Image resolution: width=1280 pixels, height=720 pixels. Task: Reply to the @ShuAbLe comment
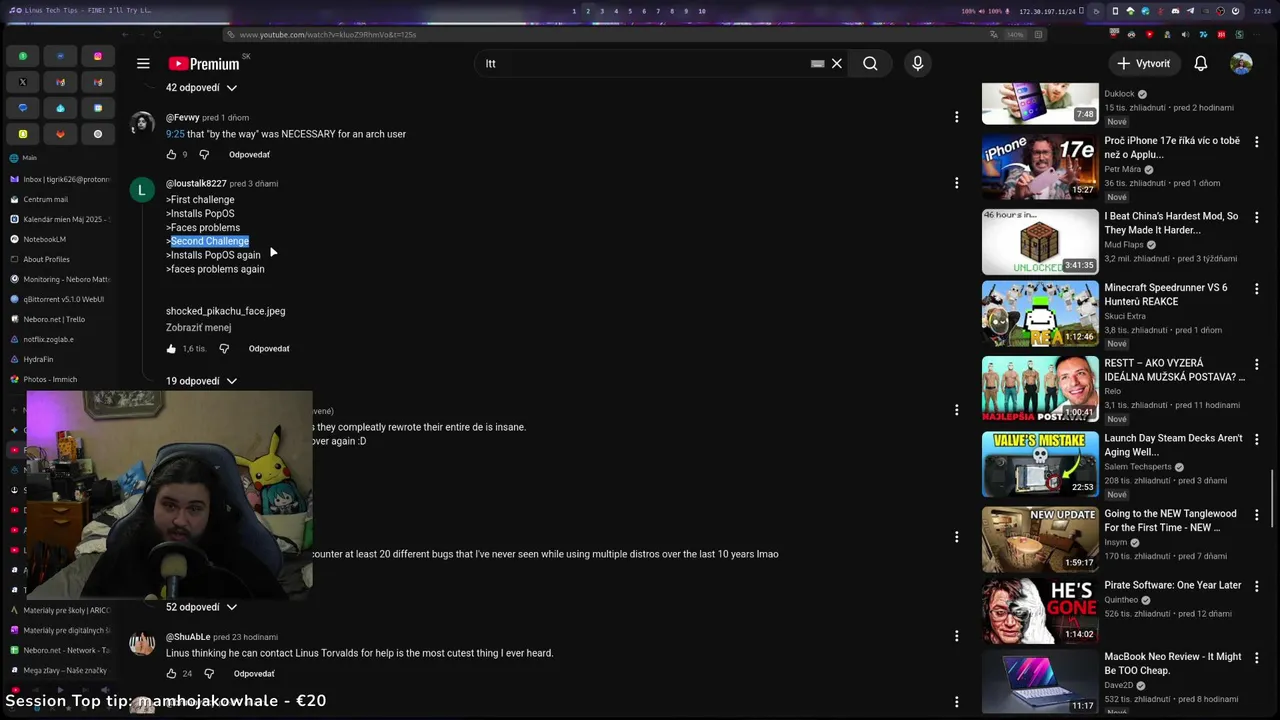[x=254, y=674]
